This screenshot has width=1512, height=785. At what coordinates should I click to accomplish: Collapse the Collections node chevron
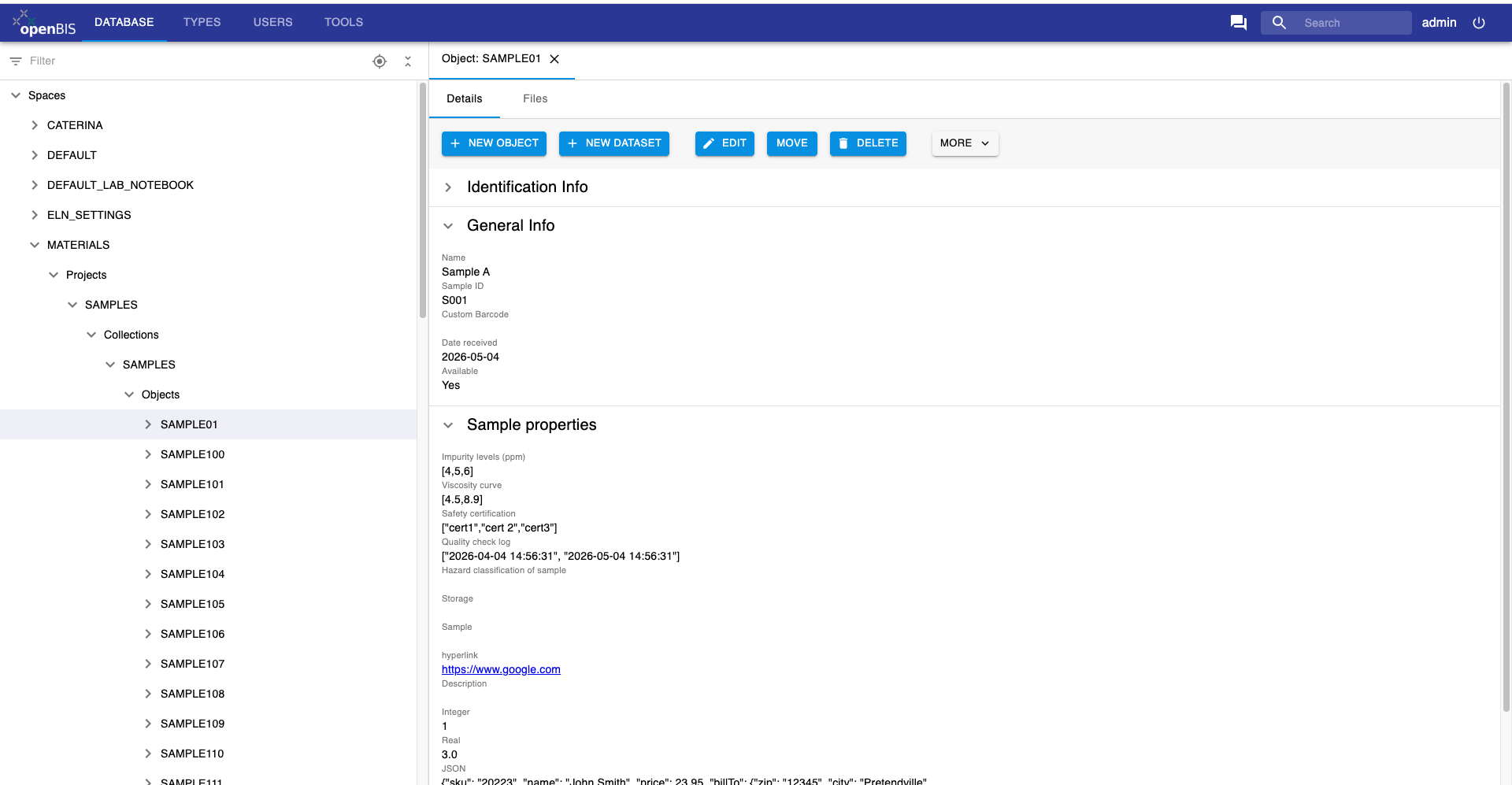[x=91, y=335]
